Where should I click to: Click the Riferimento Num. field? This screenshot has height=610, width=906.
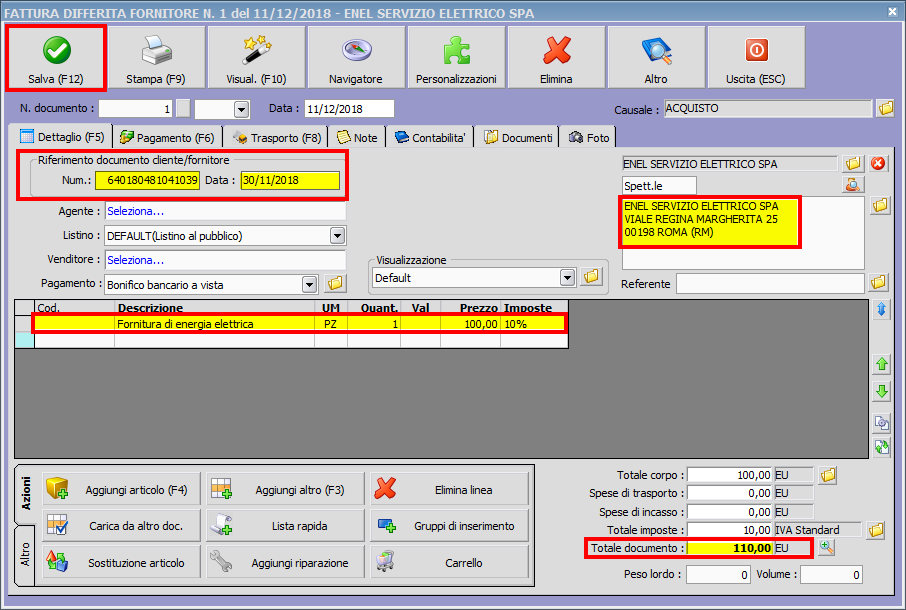pyautogui.click(x=148, y=180)
